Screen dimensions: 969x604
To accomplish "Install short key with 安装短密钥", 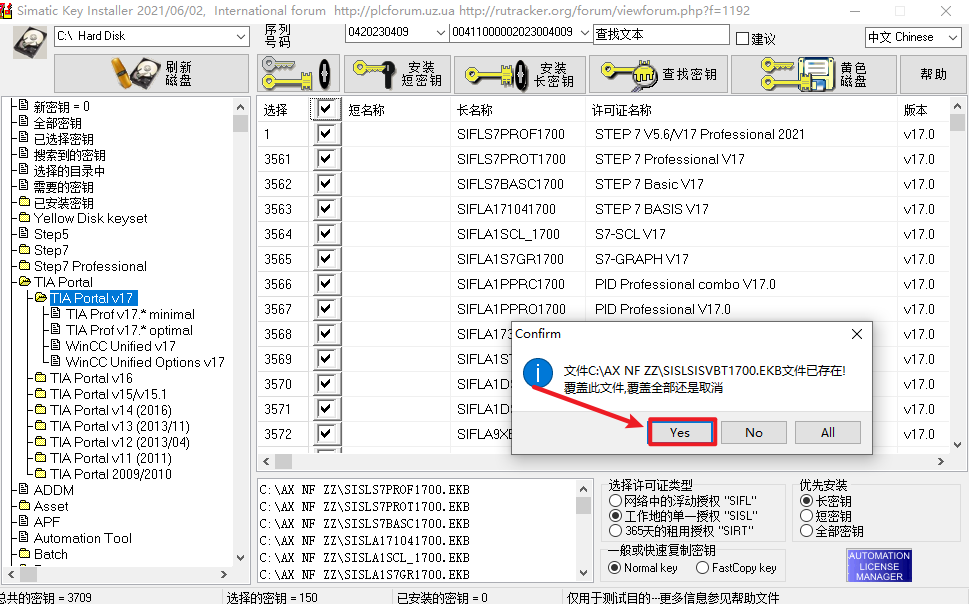I will click(x=397, y=74).
